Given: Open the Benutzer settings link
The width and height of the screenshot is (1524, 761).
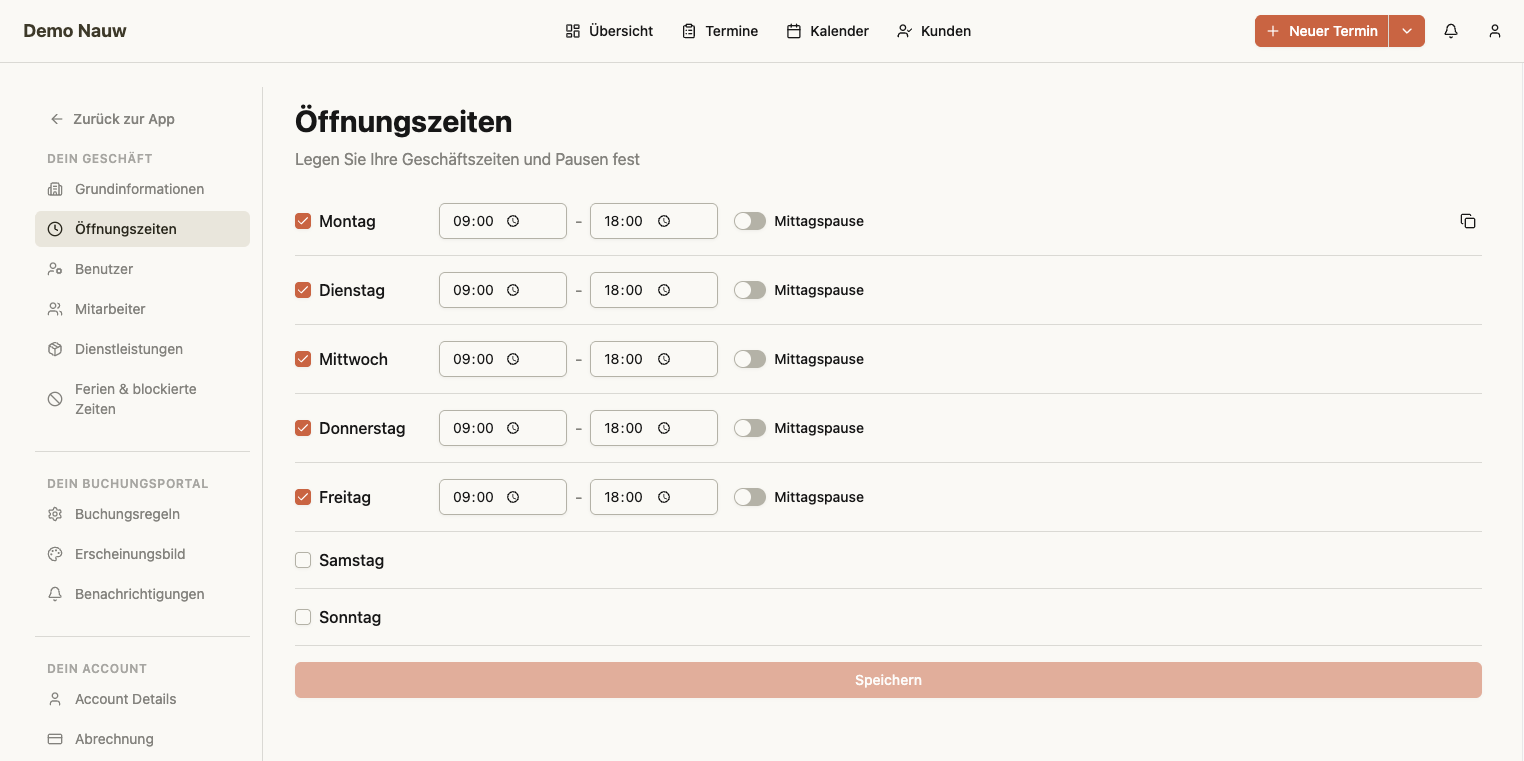Looking at the screenshot, I should (x=142, y=269).
